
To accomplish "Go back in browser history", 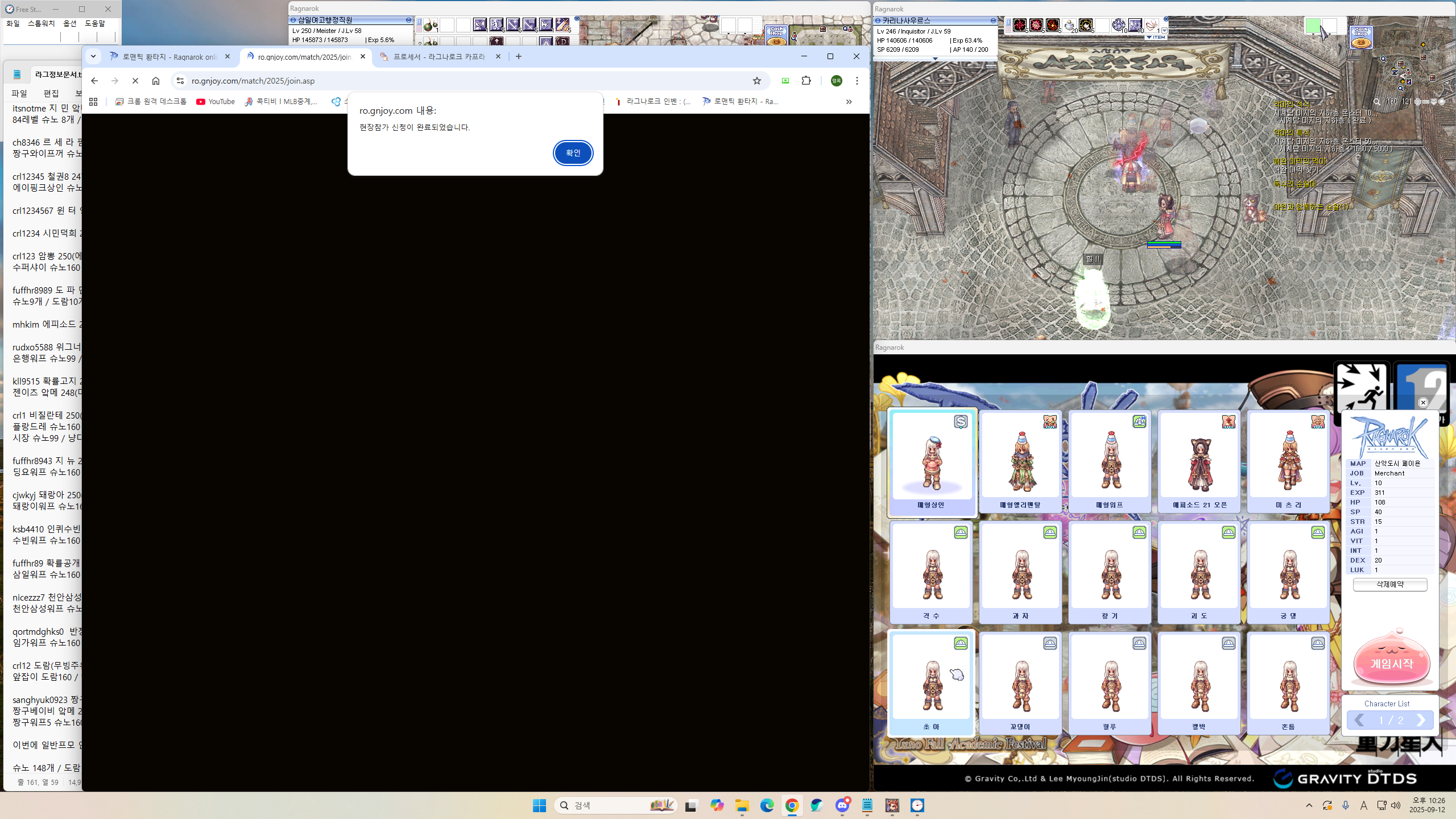I will (94, 81).
